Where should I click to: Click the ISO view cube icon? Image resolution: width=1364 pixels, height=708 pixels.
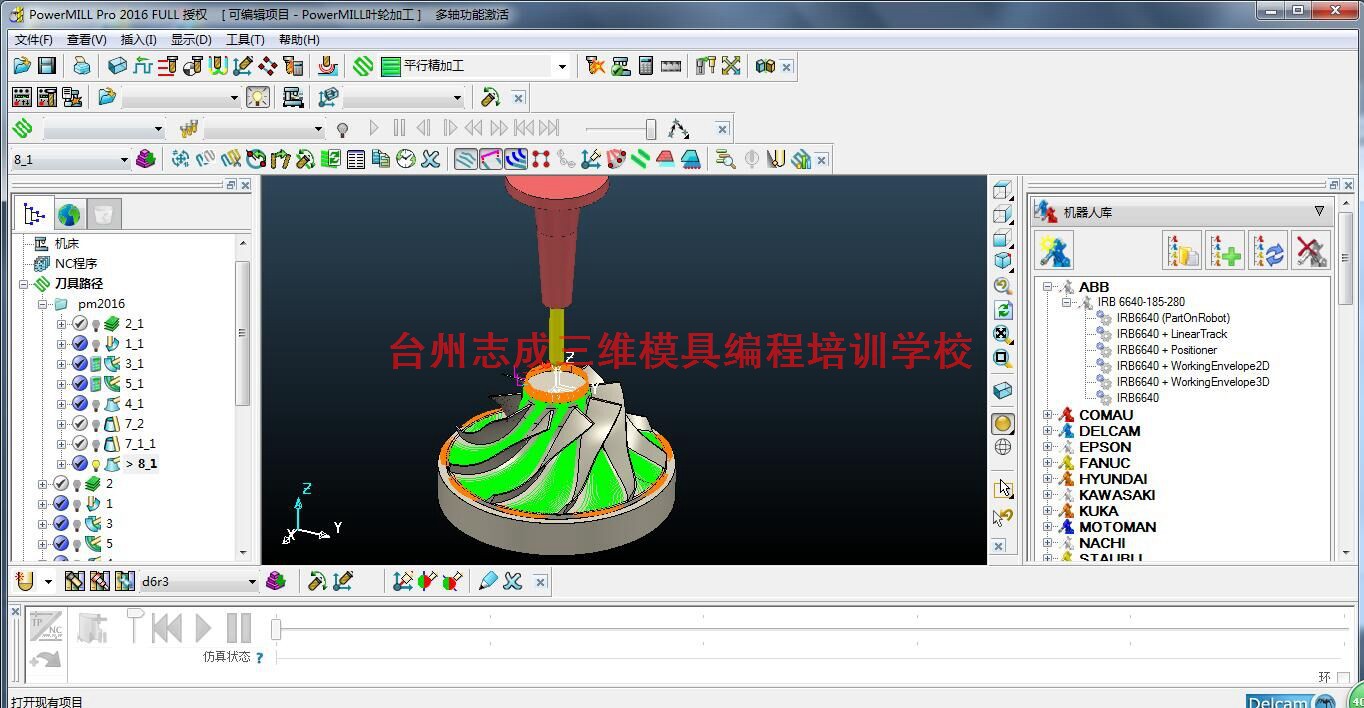tap(1003, 262)
